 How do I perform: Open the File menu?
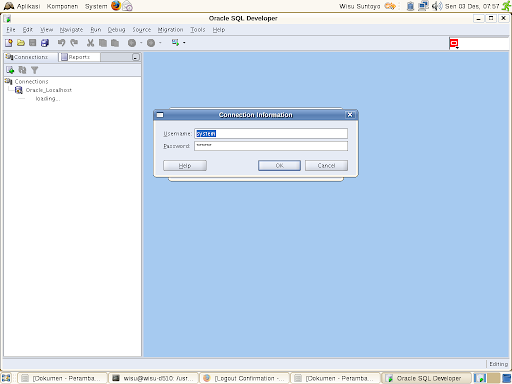tap(11, 30)
